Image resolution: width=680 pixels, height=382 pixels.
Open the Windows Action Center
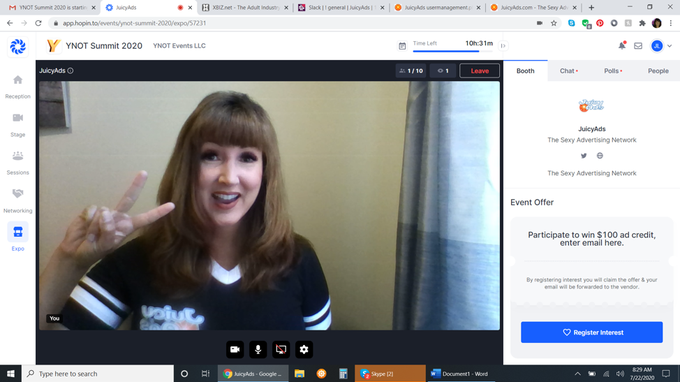pyautogui.click(x=666, y=373)
